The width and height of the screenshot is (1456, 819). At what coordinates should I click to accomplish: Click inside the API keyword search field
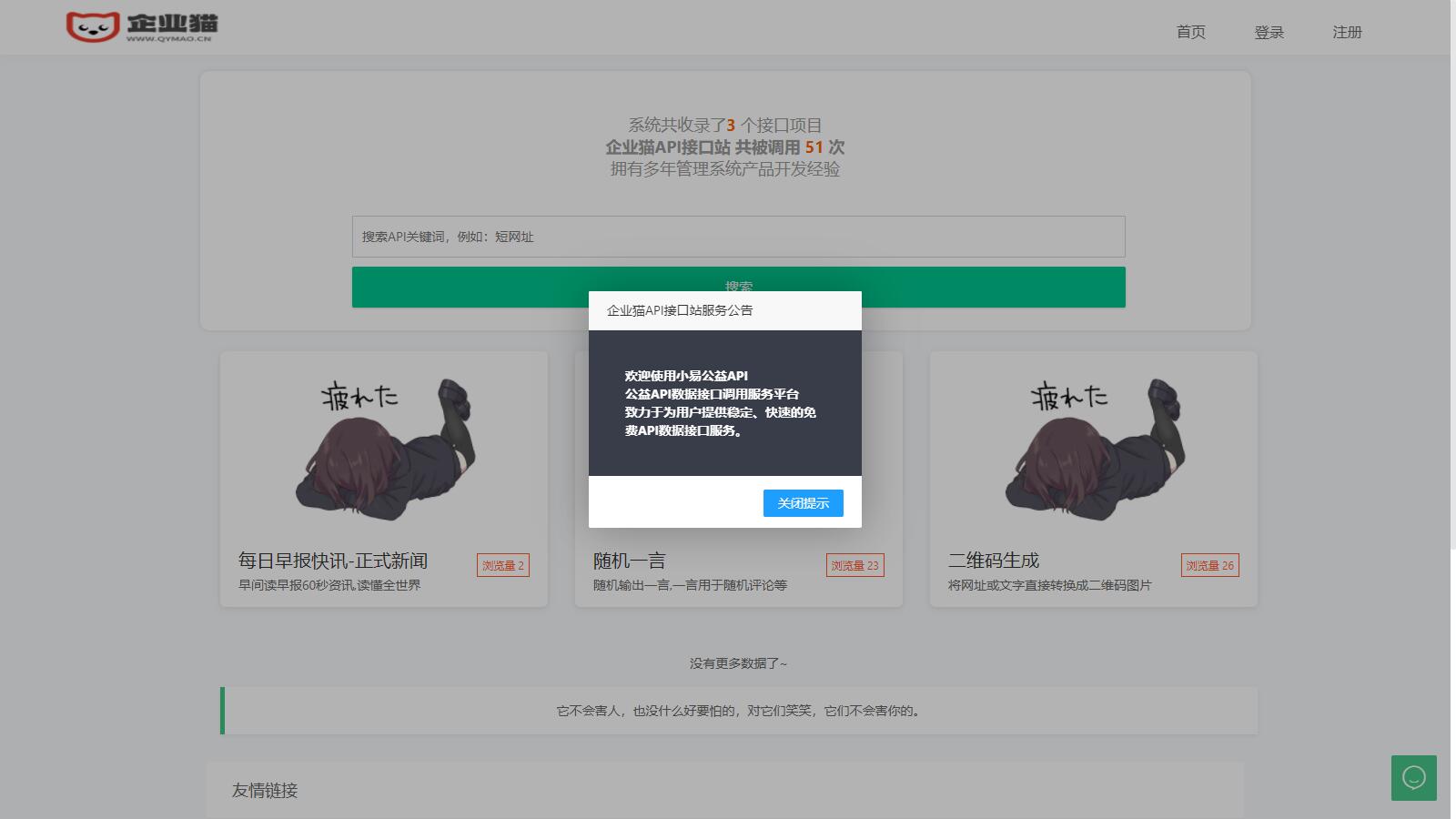point(739,237)
